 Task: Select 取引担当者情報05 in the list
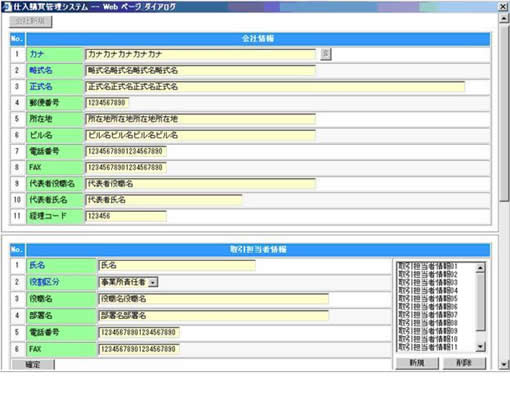click(x=428, y=299)
